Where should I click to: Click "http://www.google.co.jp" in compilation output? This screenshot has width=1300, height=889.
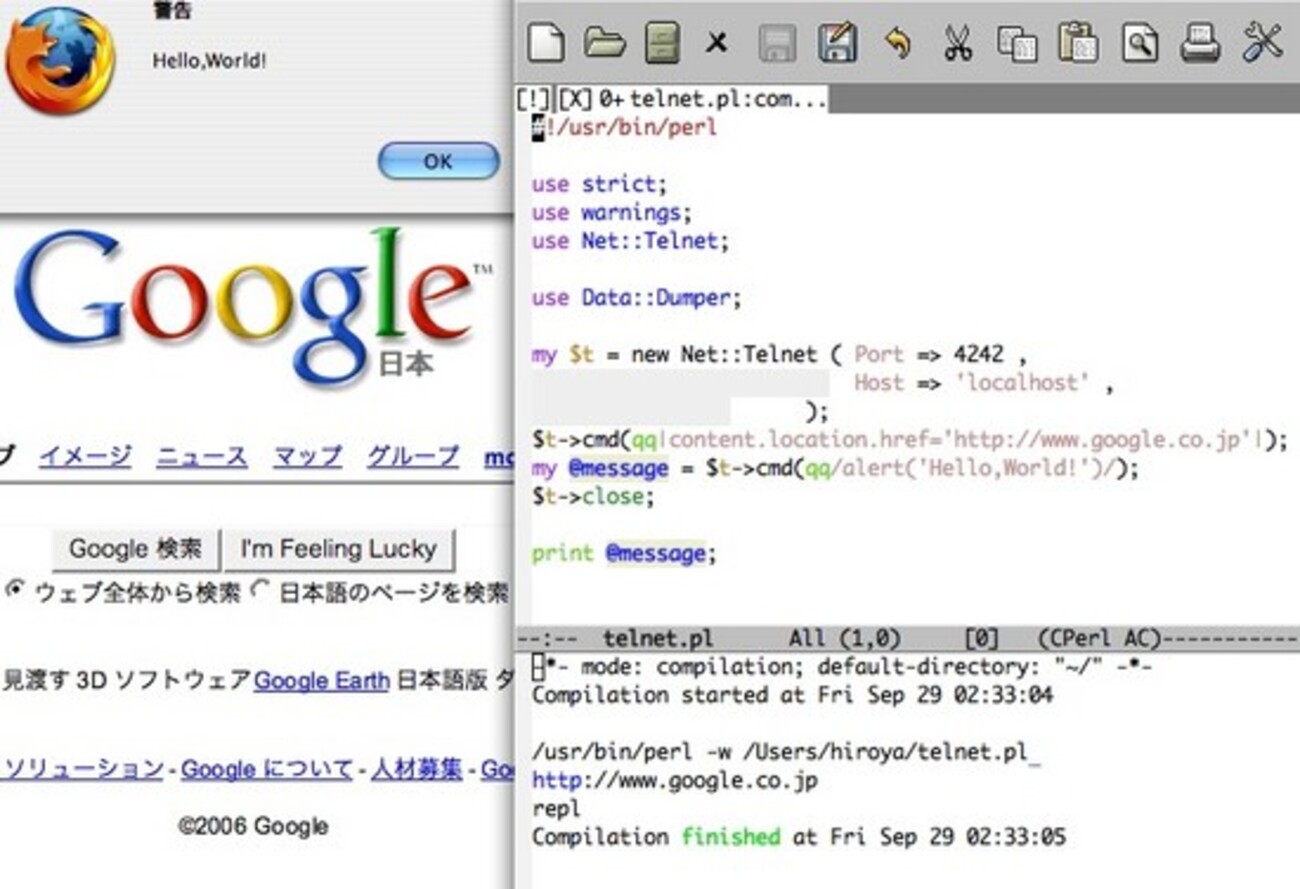tap(675, 780)
